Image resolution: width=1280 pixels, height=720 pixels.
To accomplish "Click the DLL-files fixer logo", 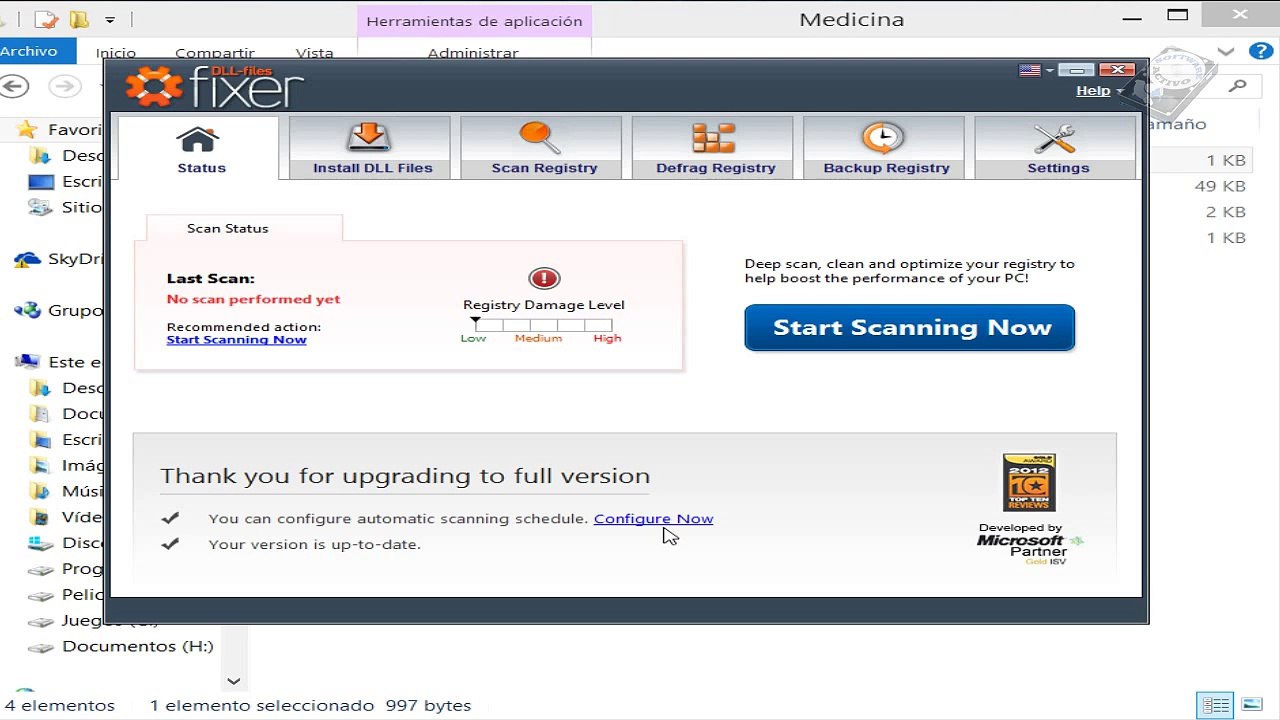I will [x=214, y=86].
